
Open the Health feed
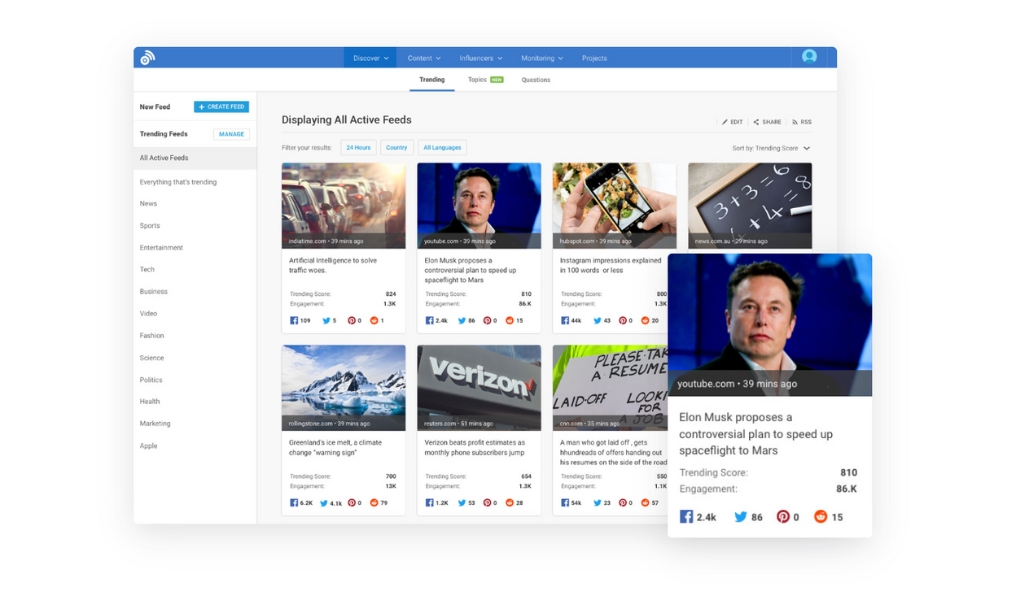coord(150,402)
